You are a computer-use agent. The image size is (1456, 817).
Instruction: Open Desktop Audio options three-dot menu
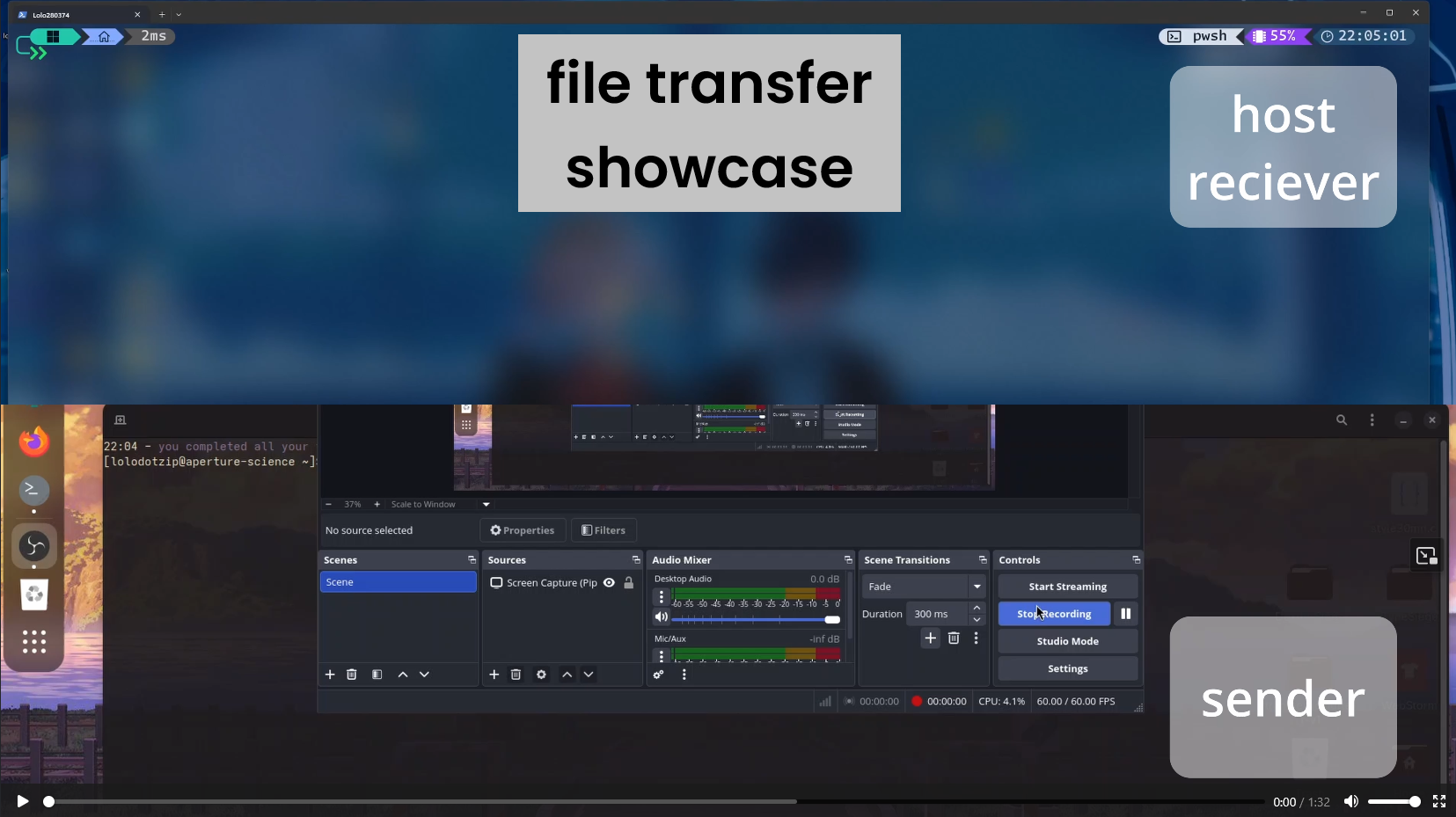click(x=662, y=597)
